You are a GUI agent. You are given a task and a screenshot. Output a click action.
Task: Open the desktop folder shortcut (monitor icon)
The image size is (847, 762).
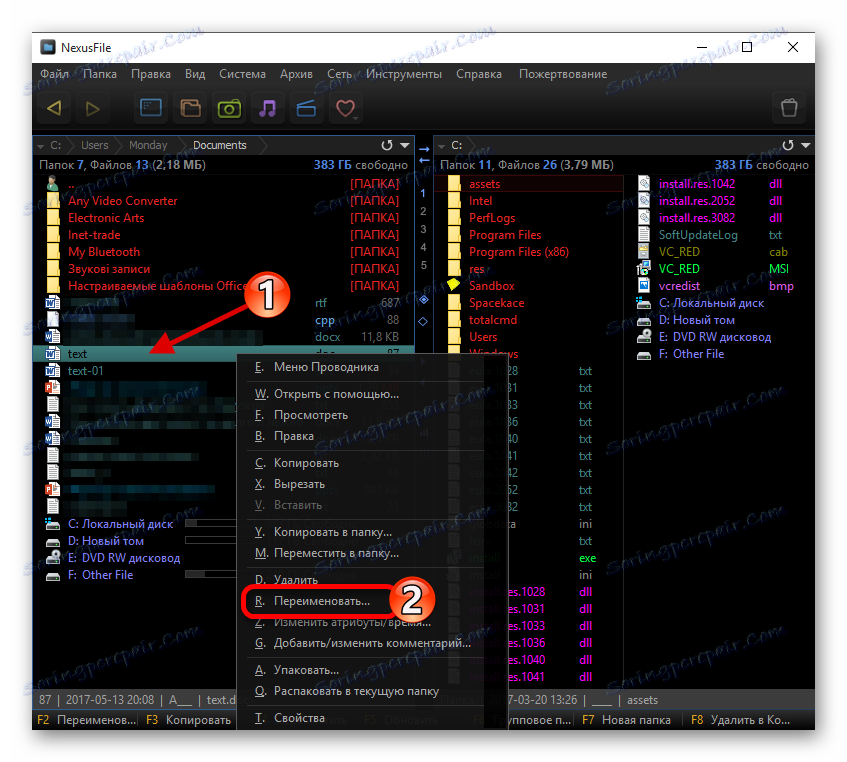pyautogui.click(x=151, y=109)
